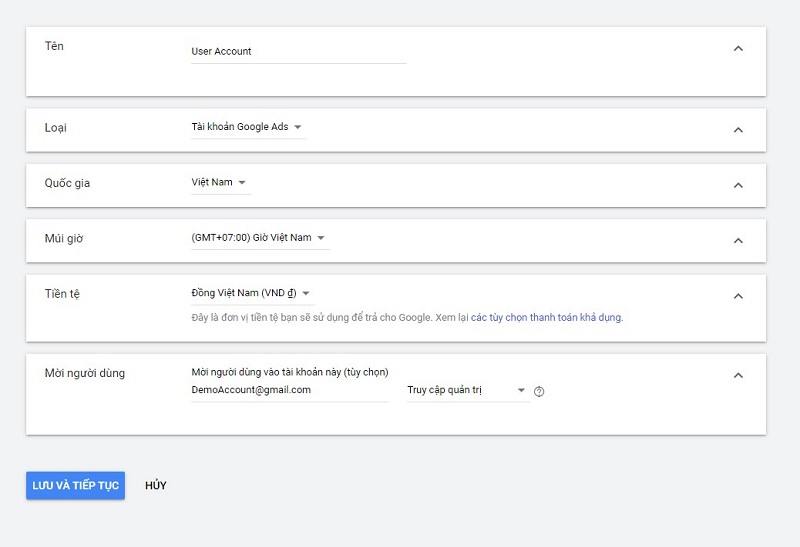Collapse the Tiền tệ section chevron
The image size is (800, 547).
738,296
